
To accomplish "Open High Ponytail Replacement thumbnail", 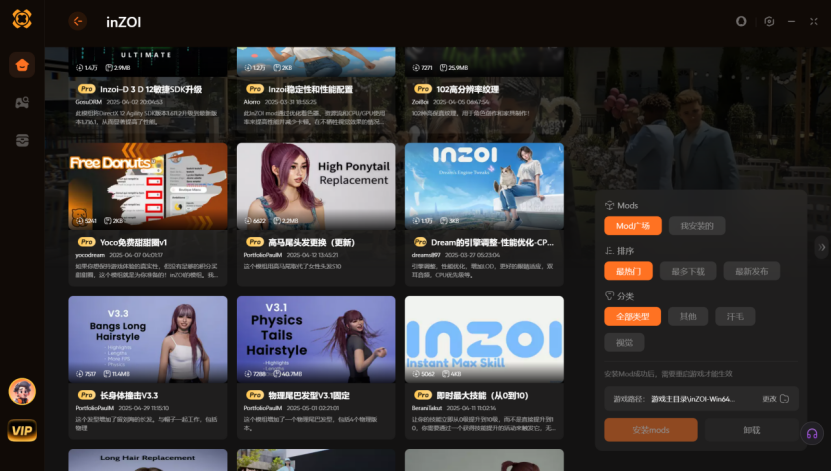I will click(316, 186).
